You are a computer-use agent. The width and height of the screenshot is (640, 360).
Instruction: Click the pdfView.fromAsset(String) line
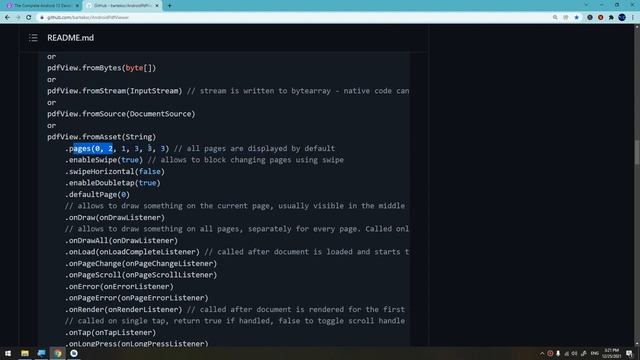[102, 137]
